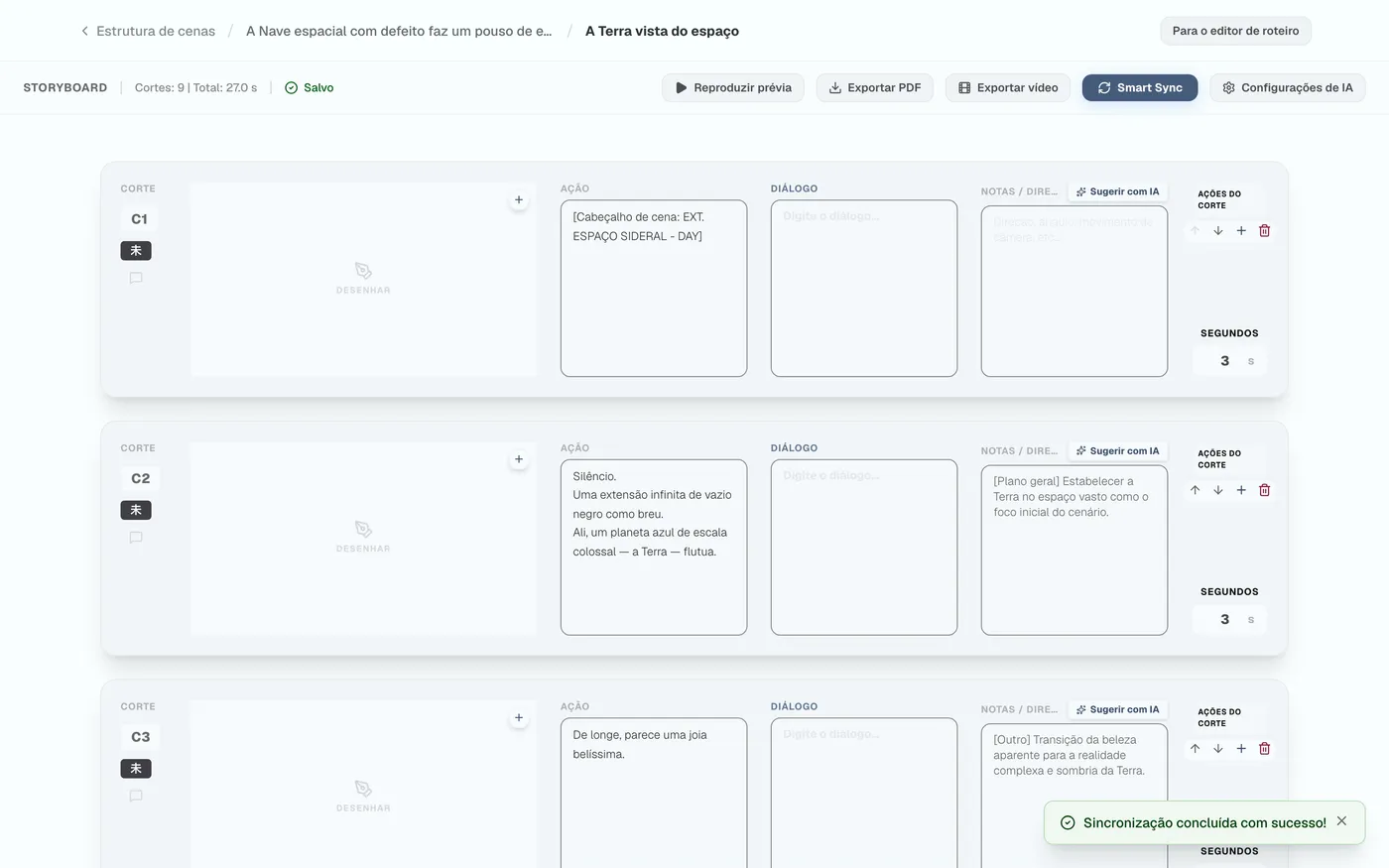
Task: Delete cut C2 with trash icon
Action: click(x=1265, y=490)
